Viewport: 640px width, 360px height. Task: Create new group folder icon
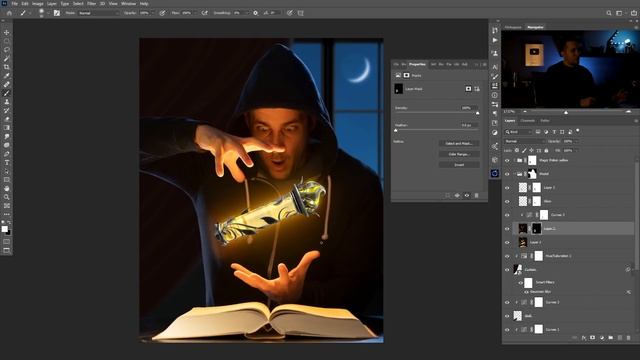point(611,338)
